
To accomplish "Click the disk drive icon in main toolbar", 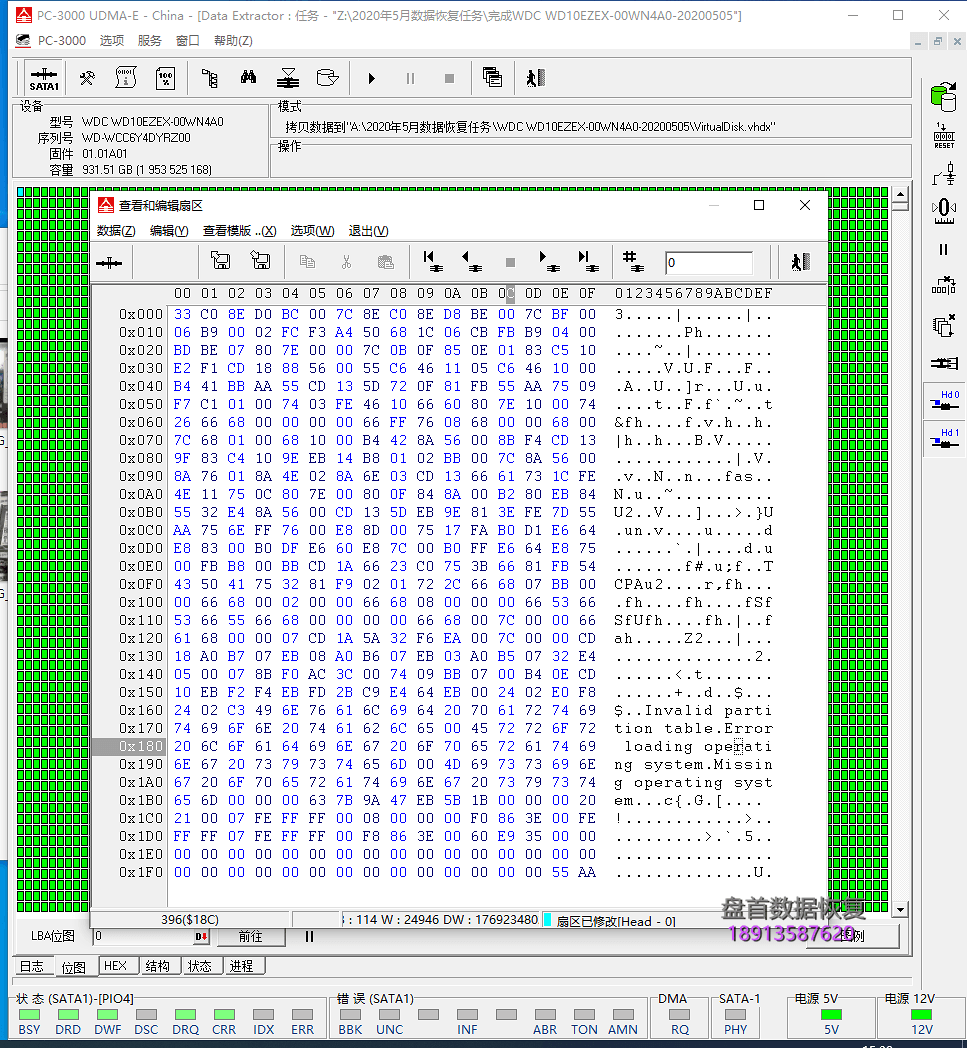I will 327,78.
